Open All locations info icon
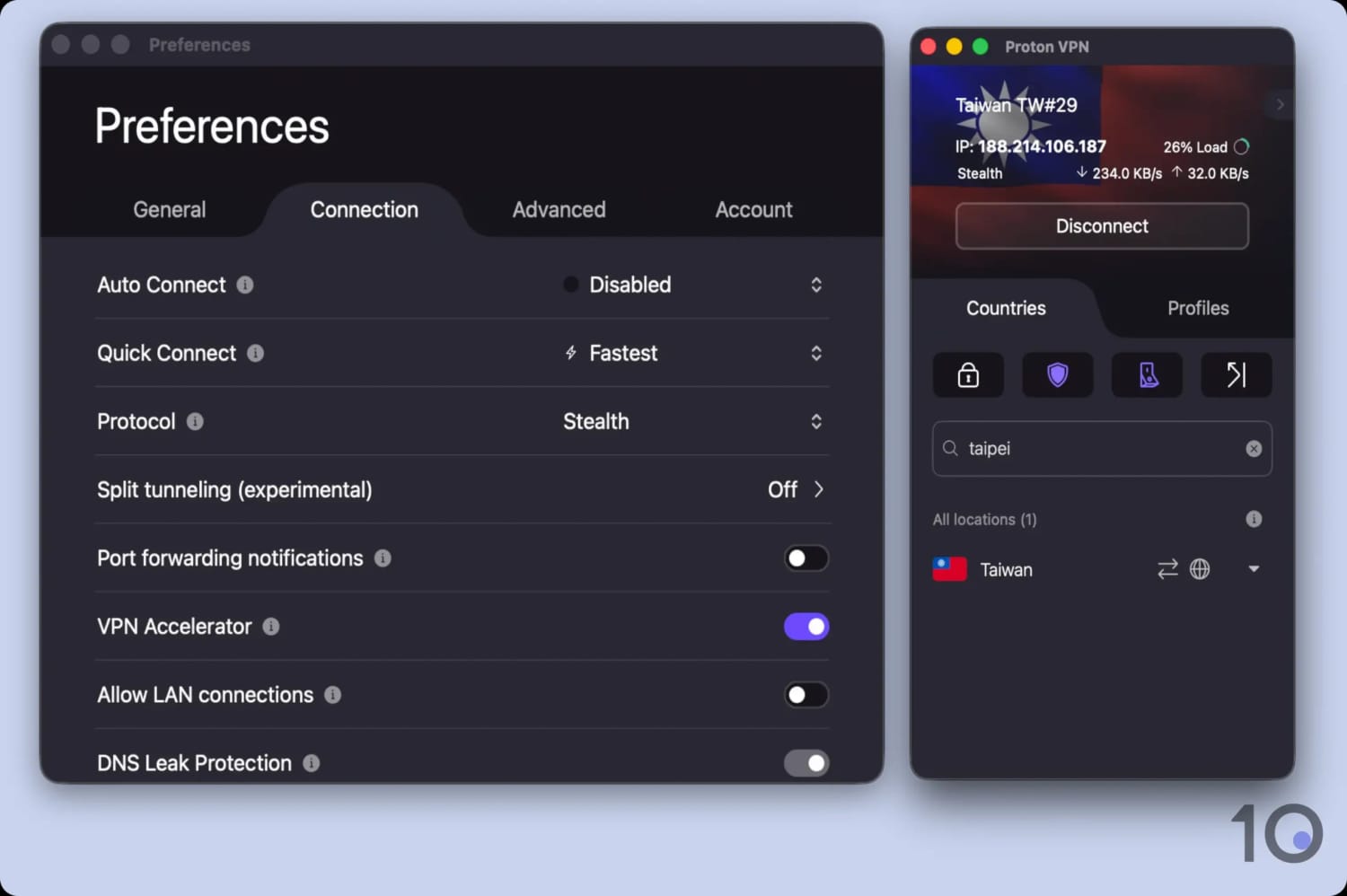The height and width of the screenshot is (896, 1347). pos(1254,519)
